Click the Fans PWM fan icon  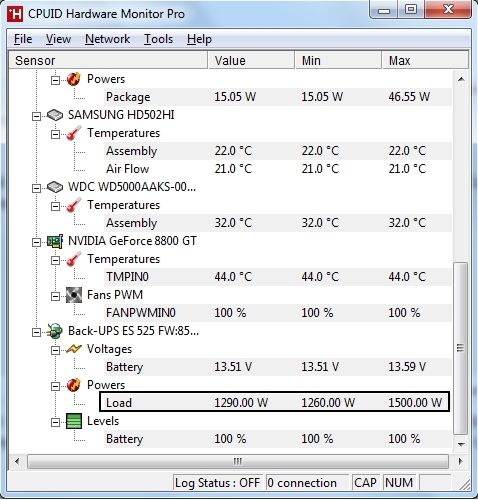(x=74, y=295)
